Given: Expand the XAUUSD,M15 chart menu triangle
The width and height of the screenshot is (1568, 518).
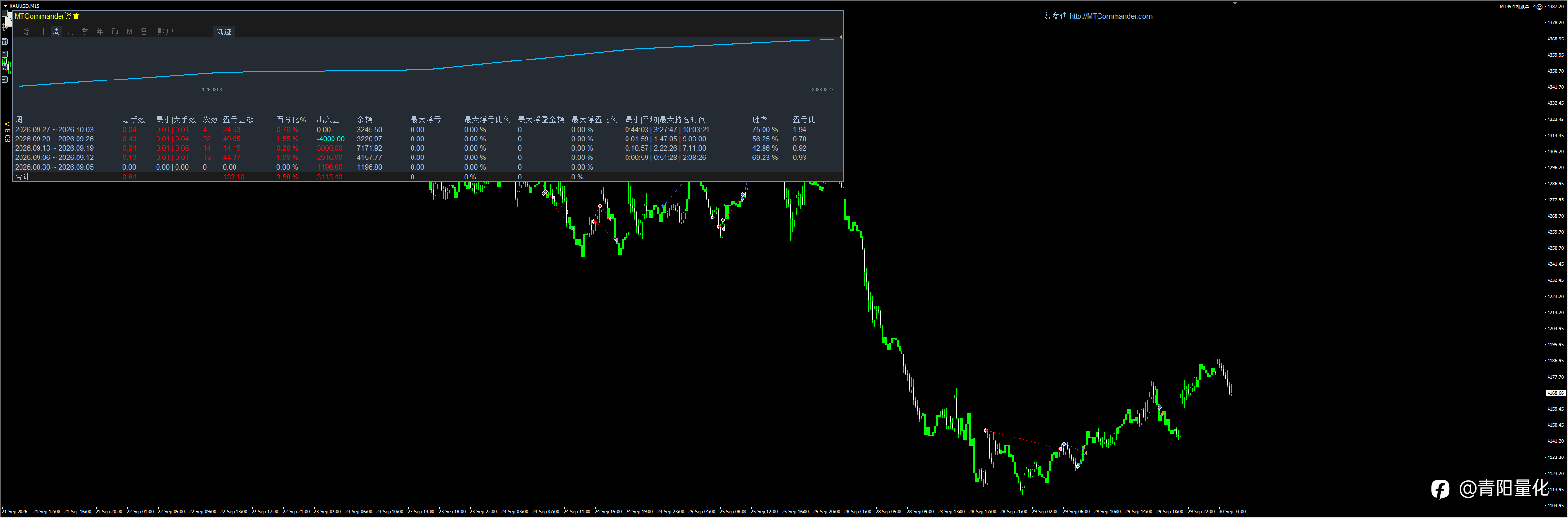Looking at the screenshot, I should (x=5, y=6).
